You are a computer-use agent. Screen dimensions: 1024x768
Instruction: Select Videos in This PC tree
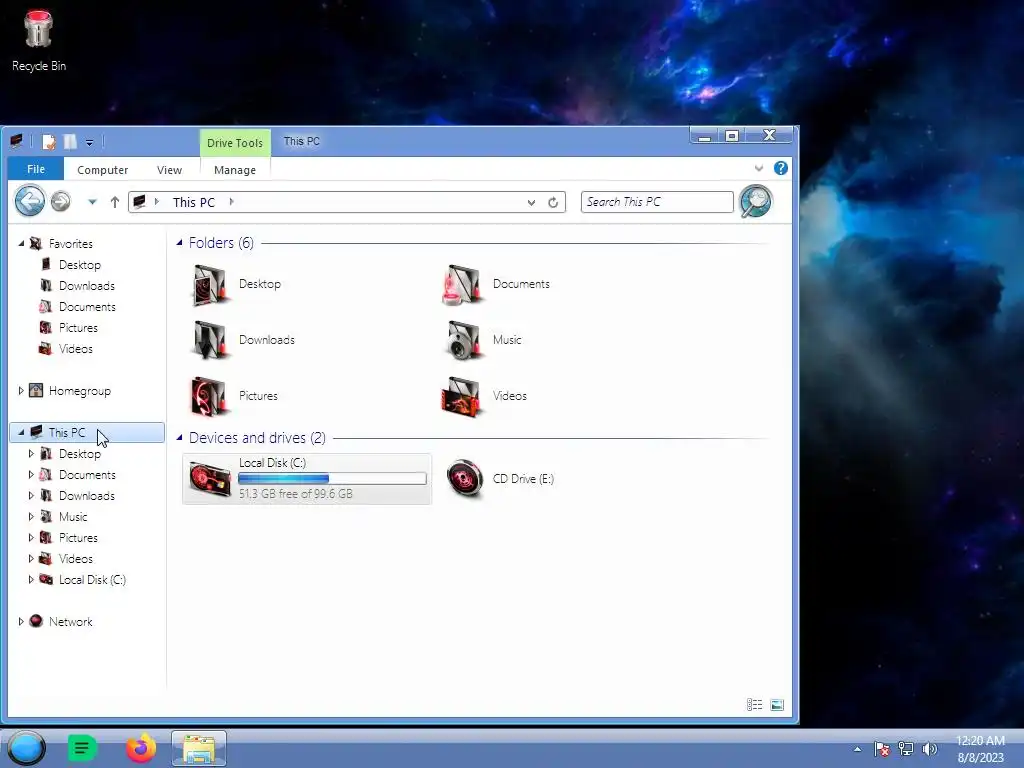tap(75, 558)
